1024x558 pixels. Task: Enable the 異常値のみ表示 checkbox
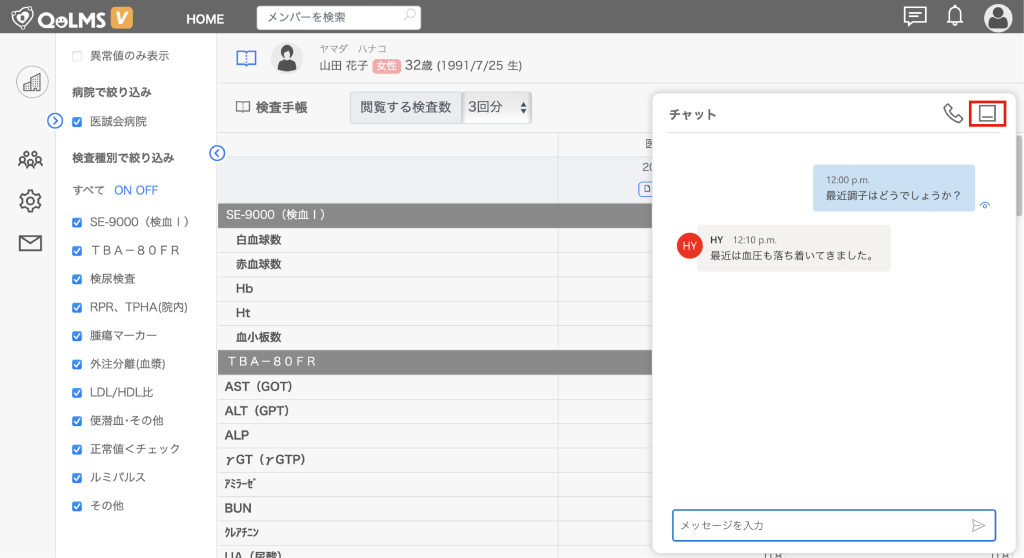pos(77,56)
